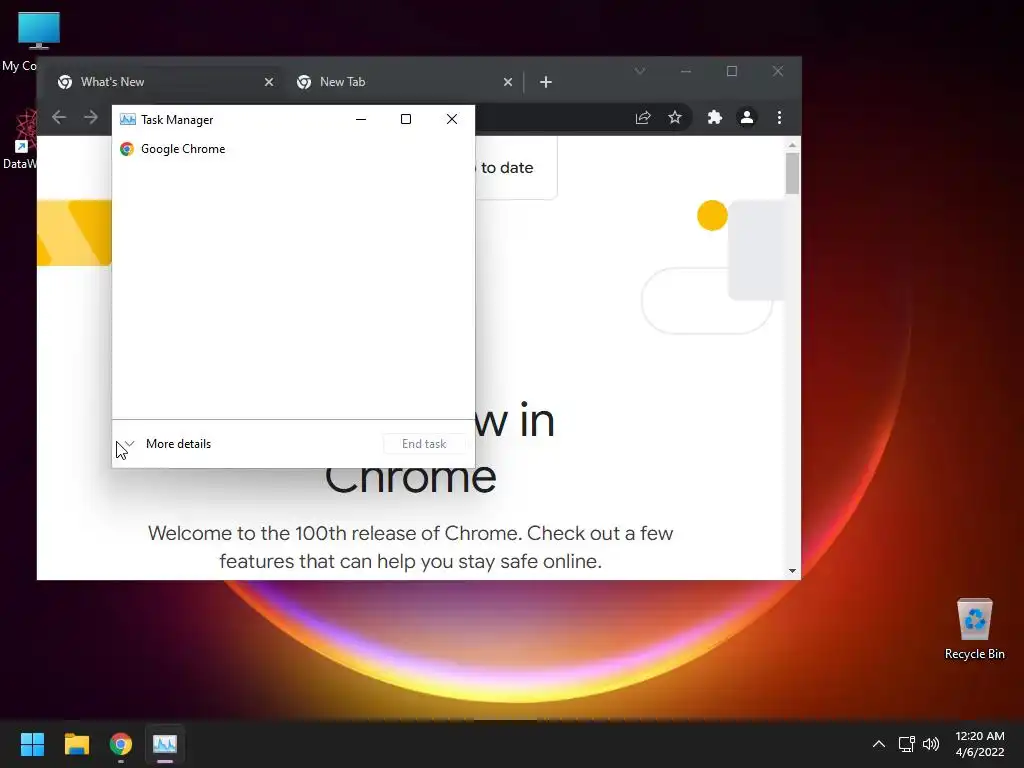Screen dimensions: 1024x768
Task: Select Google Chrome row in Task Manager
Action: tap(293, 149)
